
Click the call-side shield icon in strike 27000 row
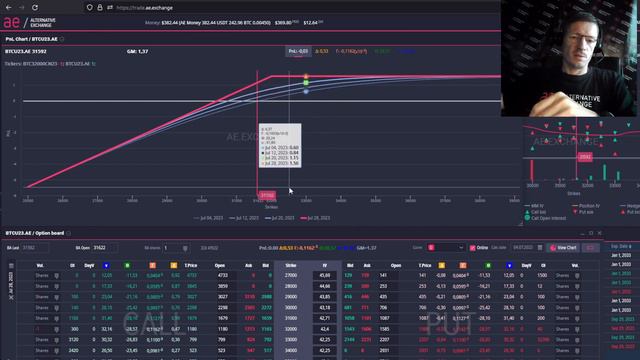coord(56,276)
